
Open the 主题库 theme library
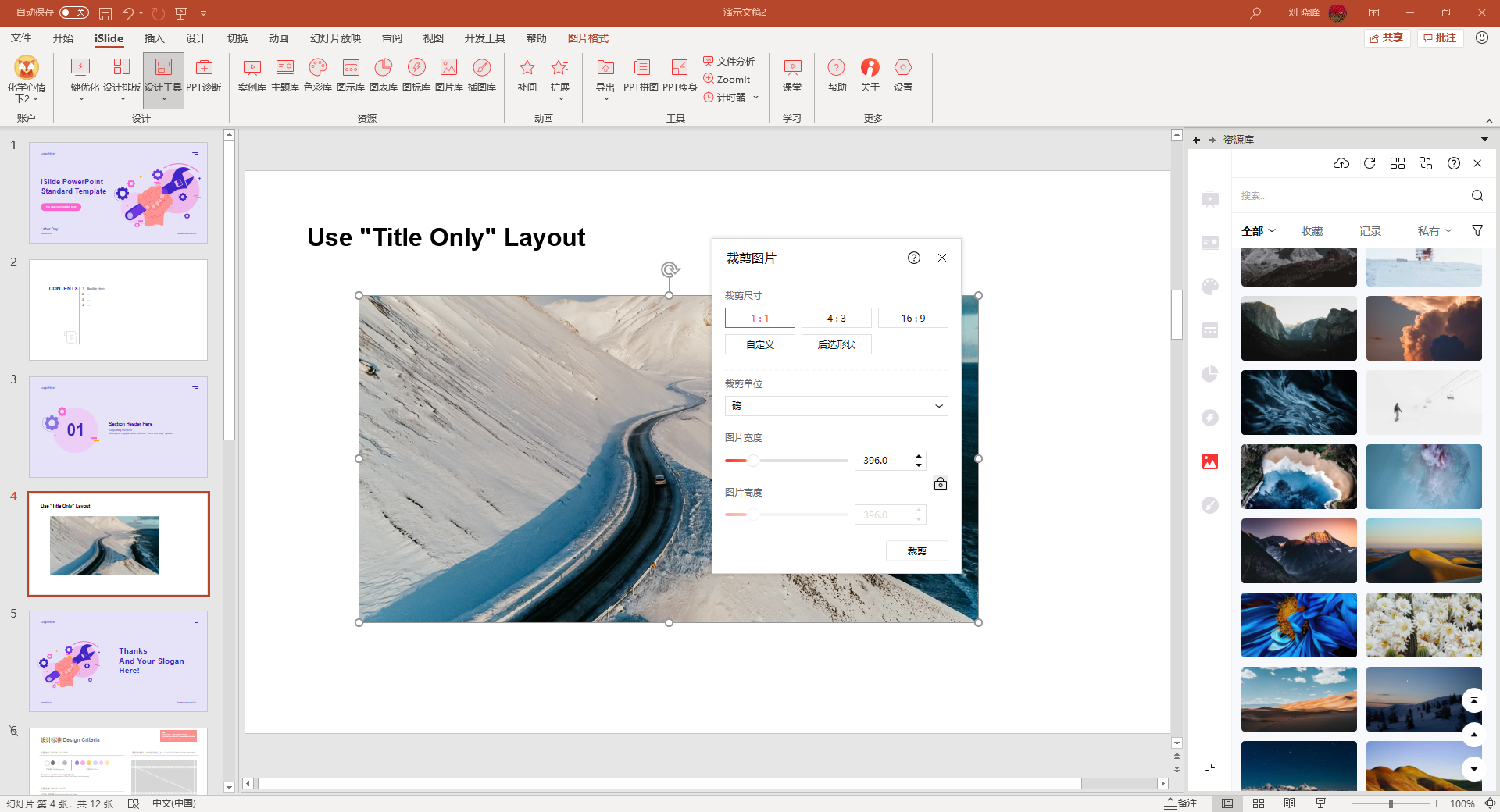[x=285, y=76]
